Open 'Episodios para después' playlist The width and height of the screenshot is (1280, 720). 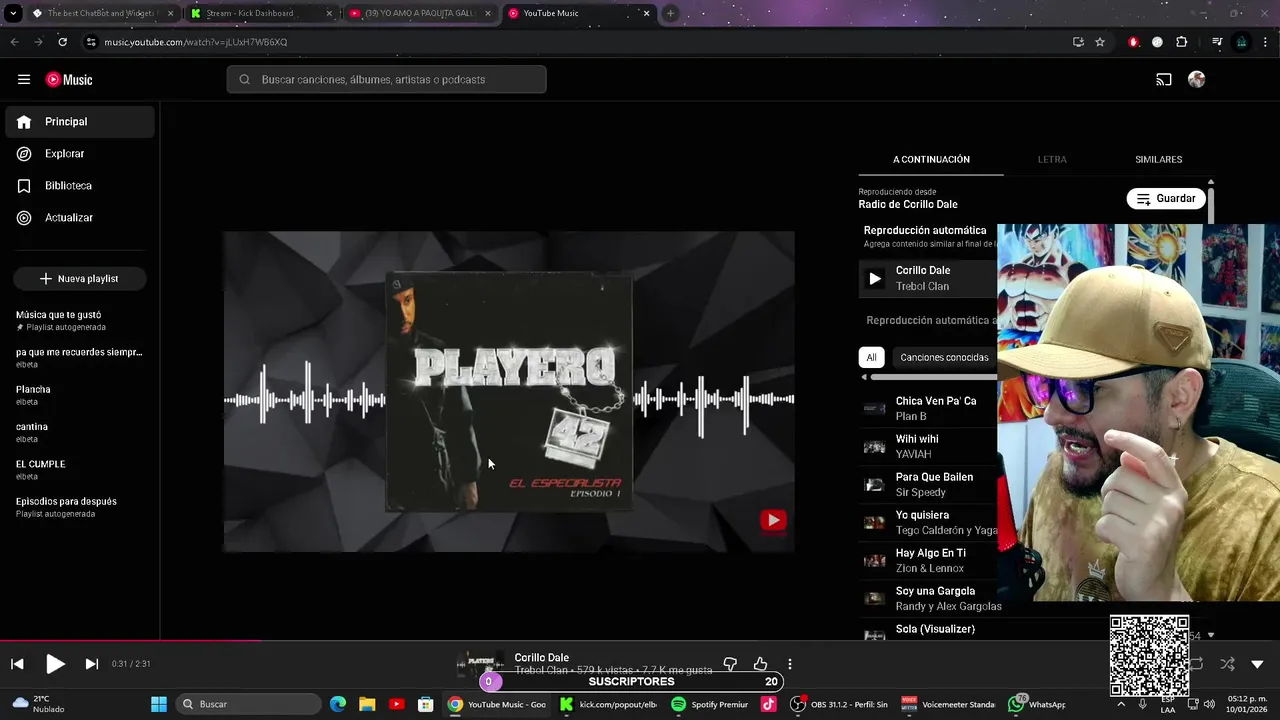pos(80,507)
